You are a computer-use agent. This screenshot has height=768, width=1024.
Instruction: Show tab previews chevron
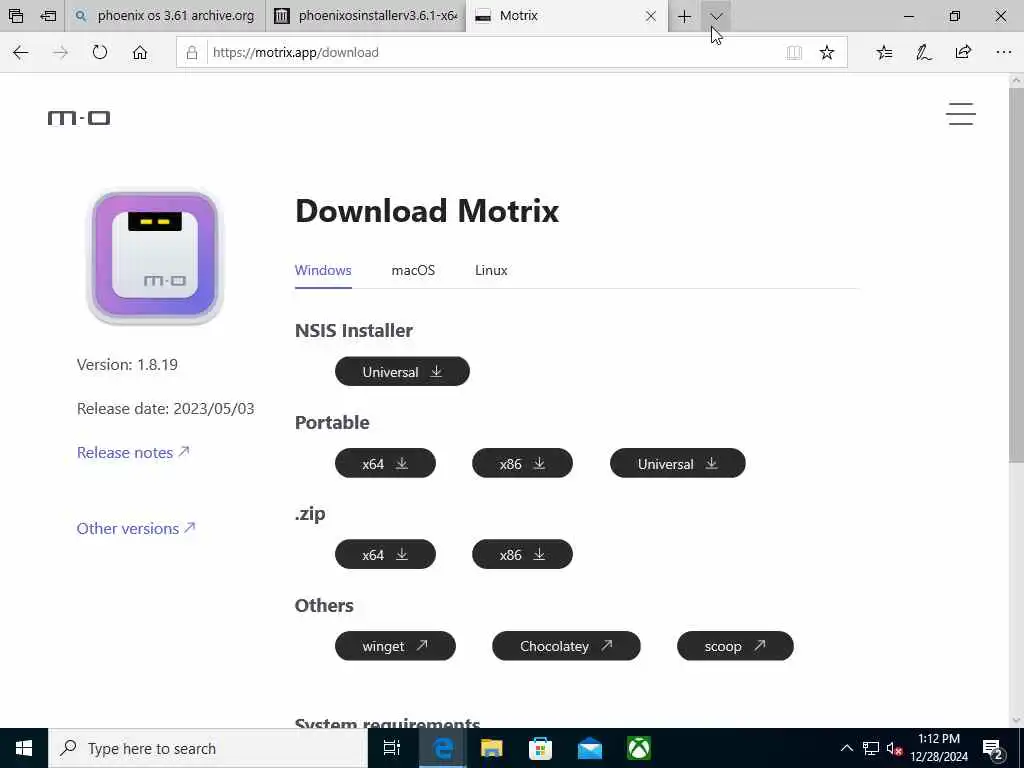[x=716, y=16]
